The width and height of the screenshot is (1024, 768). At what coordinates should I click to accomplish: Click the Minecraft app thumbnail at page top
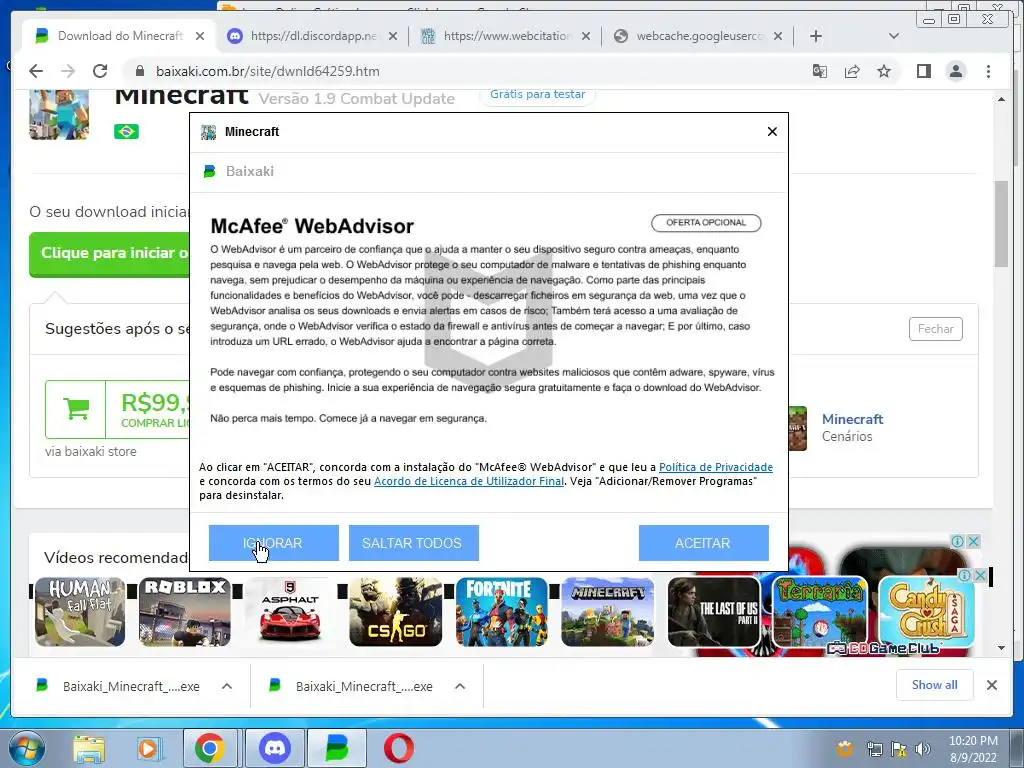tap(59, 114)
